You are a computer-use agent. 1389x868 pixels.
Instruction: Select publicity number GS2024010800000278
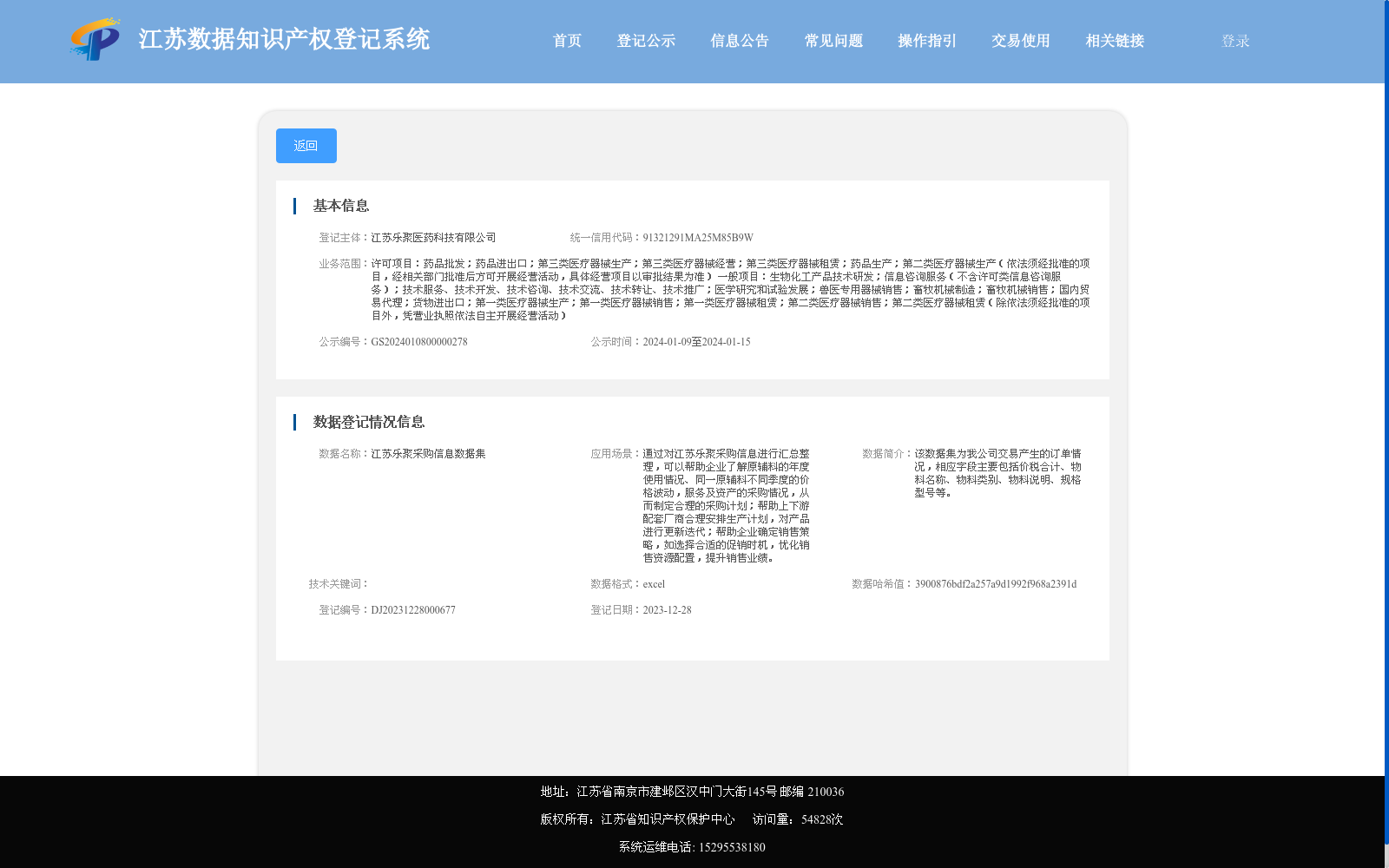[419, 342]
